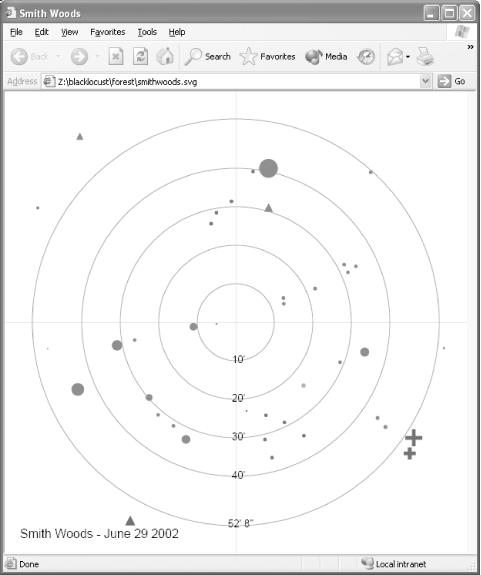481x575 pixels.
Task: Maximize the Smith Woods window
Action: coord(449,14)
